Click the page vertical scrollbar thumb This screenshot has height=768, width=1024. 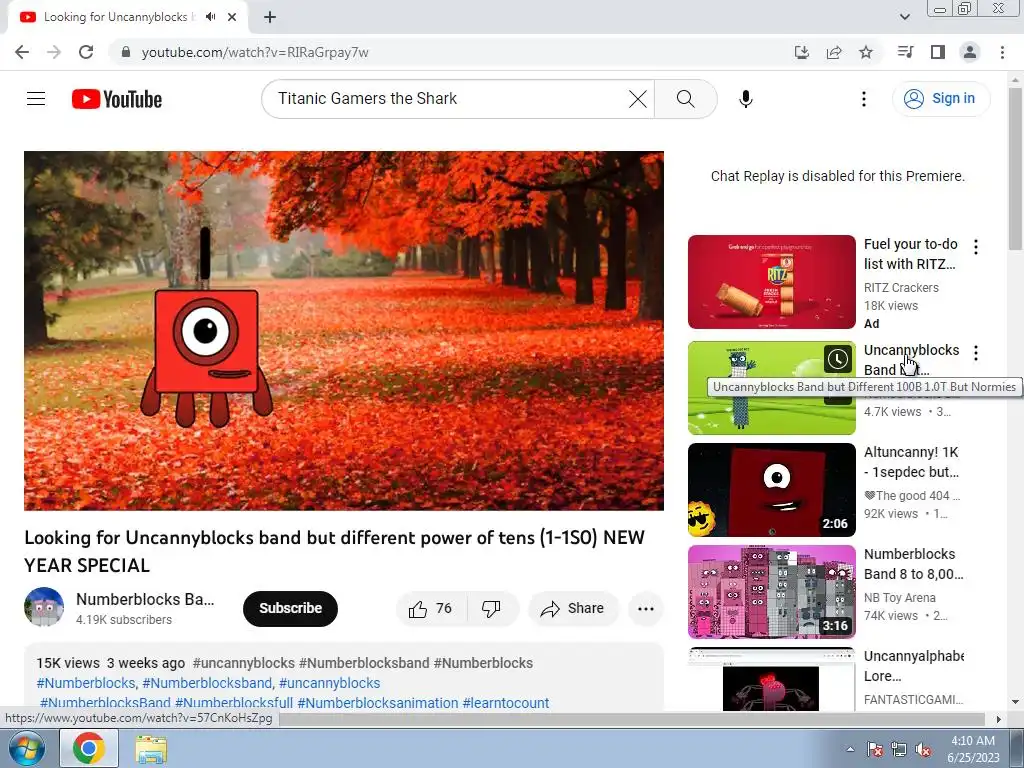1015,168
